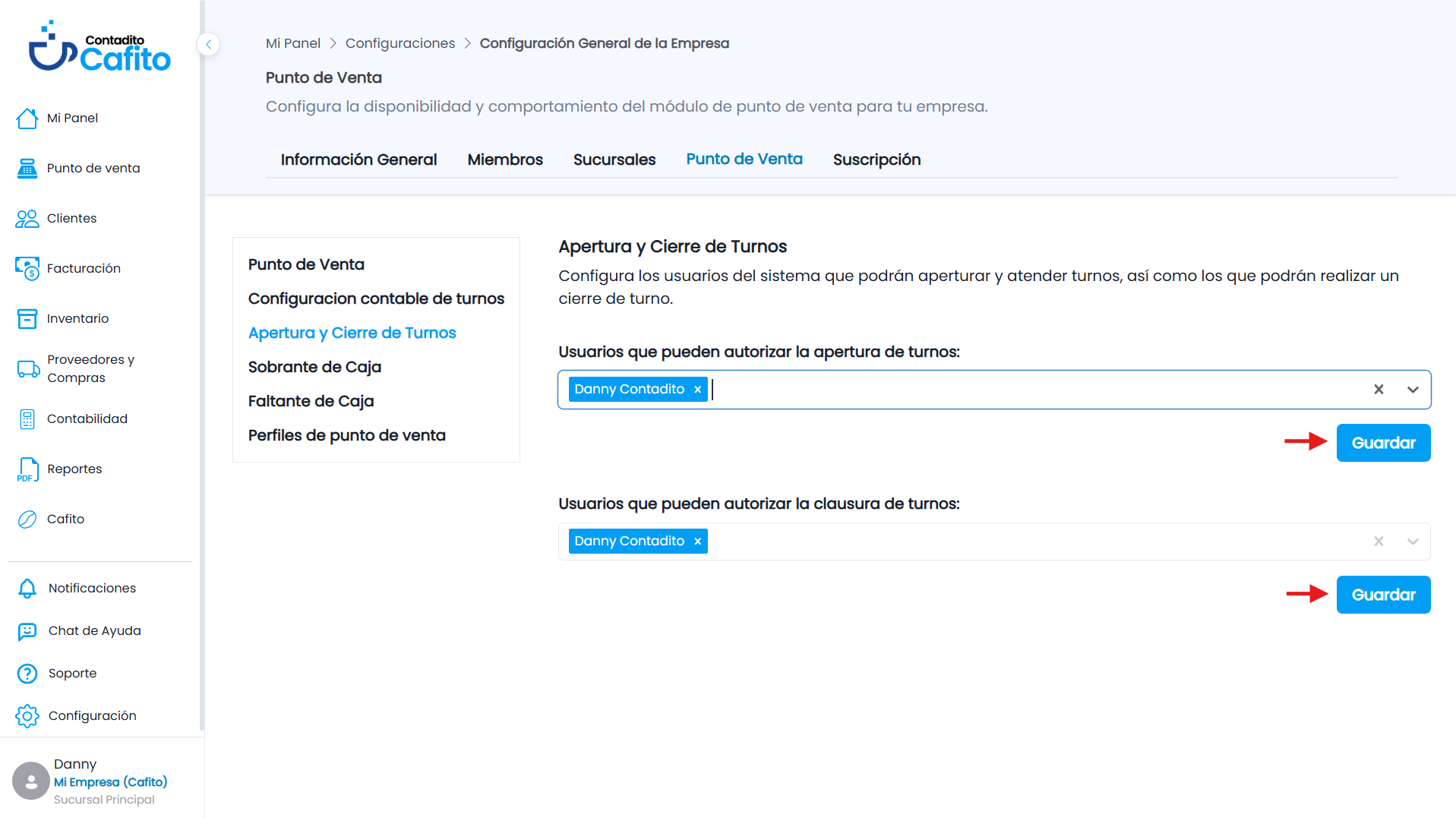Clear all apertura de turnos users
This screenshot has width=1456, height=818.
[1379, 390]
